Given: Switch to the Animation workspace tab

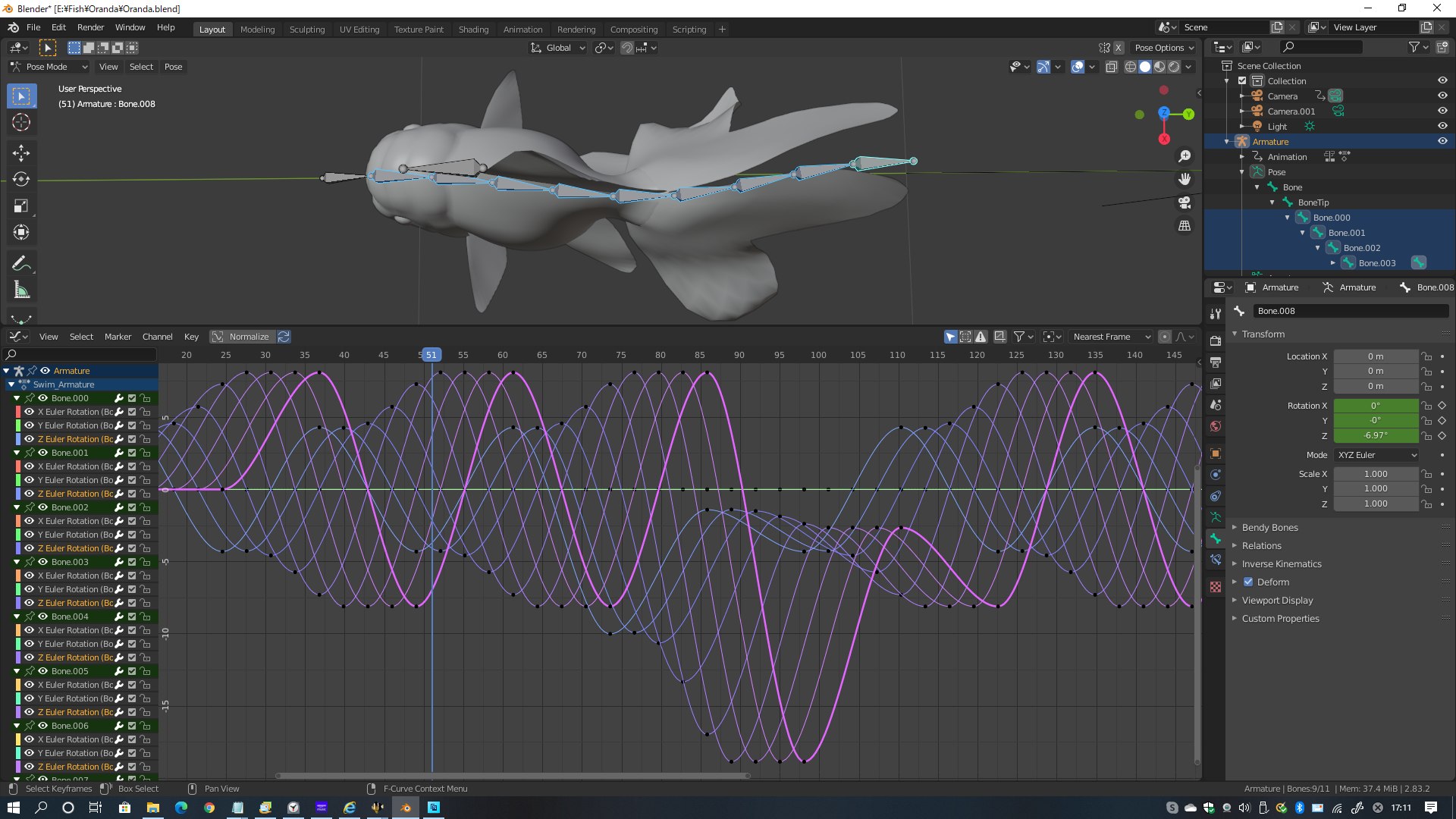Looking at the screenshot, I should coord(522,30).
